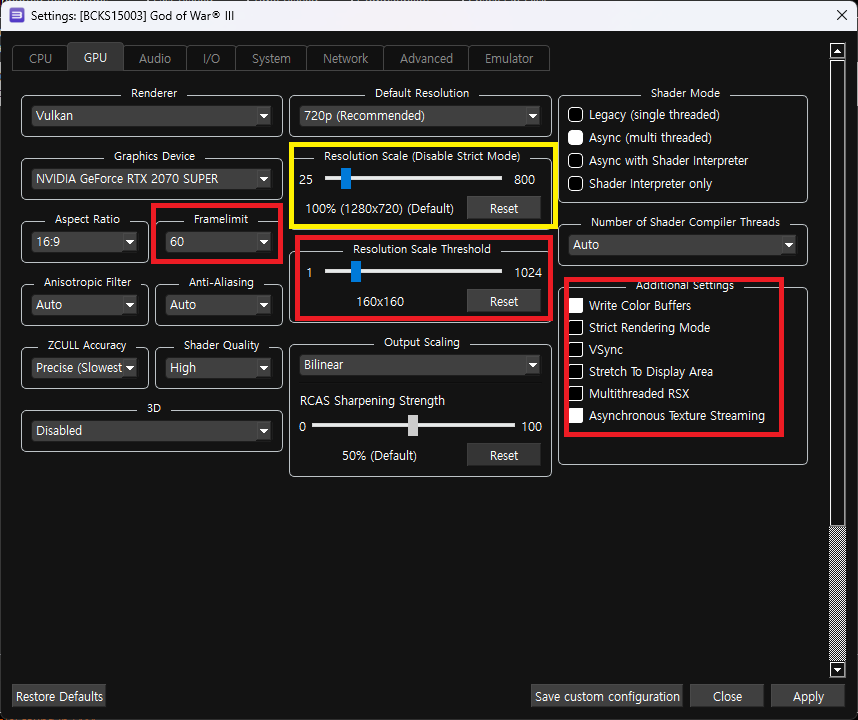The width and height of the screenshot is (858, 720).
Task: Select Shader Interpreter only option
Action: 640,184
